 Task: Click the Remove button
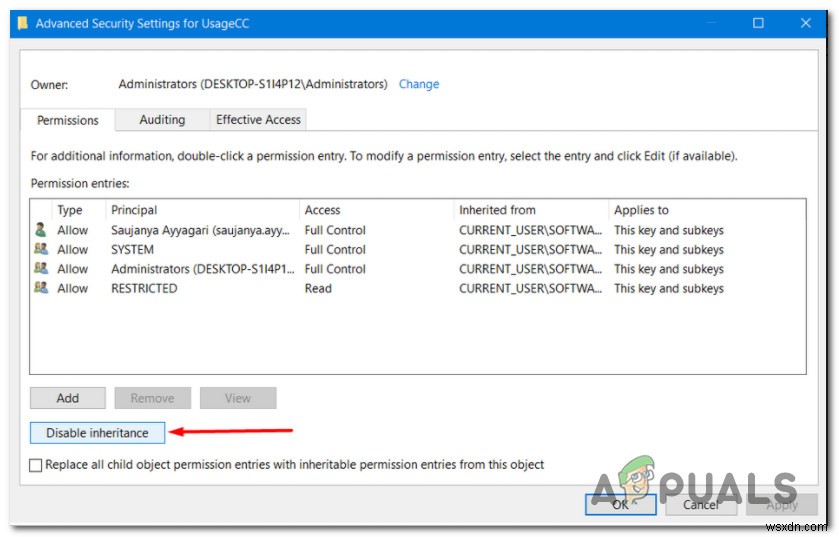152,398
